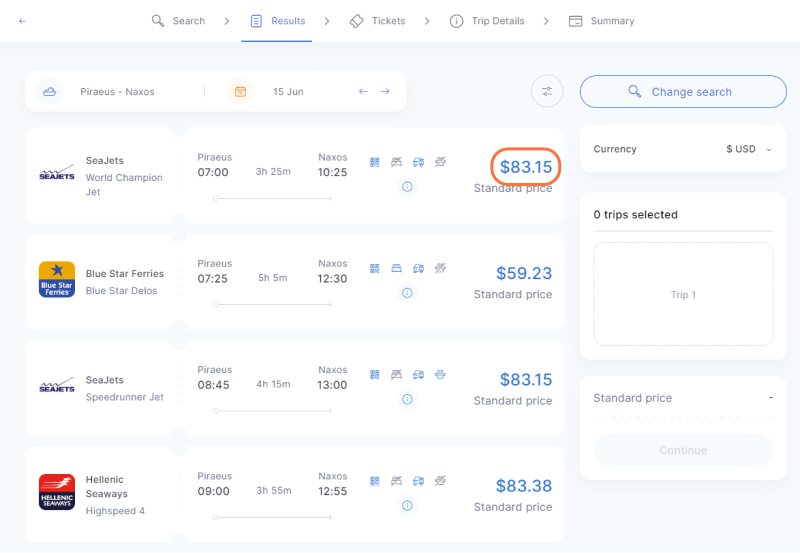Click the no-cabin icon in the 07:00 trip
The width and height of the screenshot is (800, 553).
(x=396, y=162)
